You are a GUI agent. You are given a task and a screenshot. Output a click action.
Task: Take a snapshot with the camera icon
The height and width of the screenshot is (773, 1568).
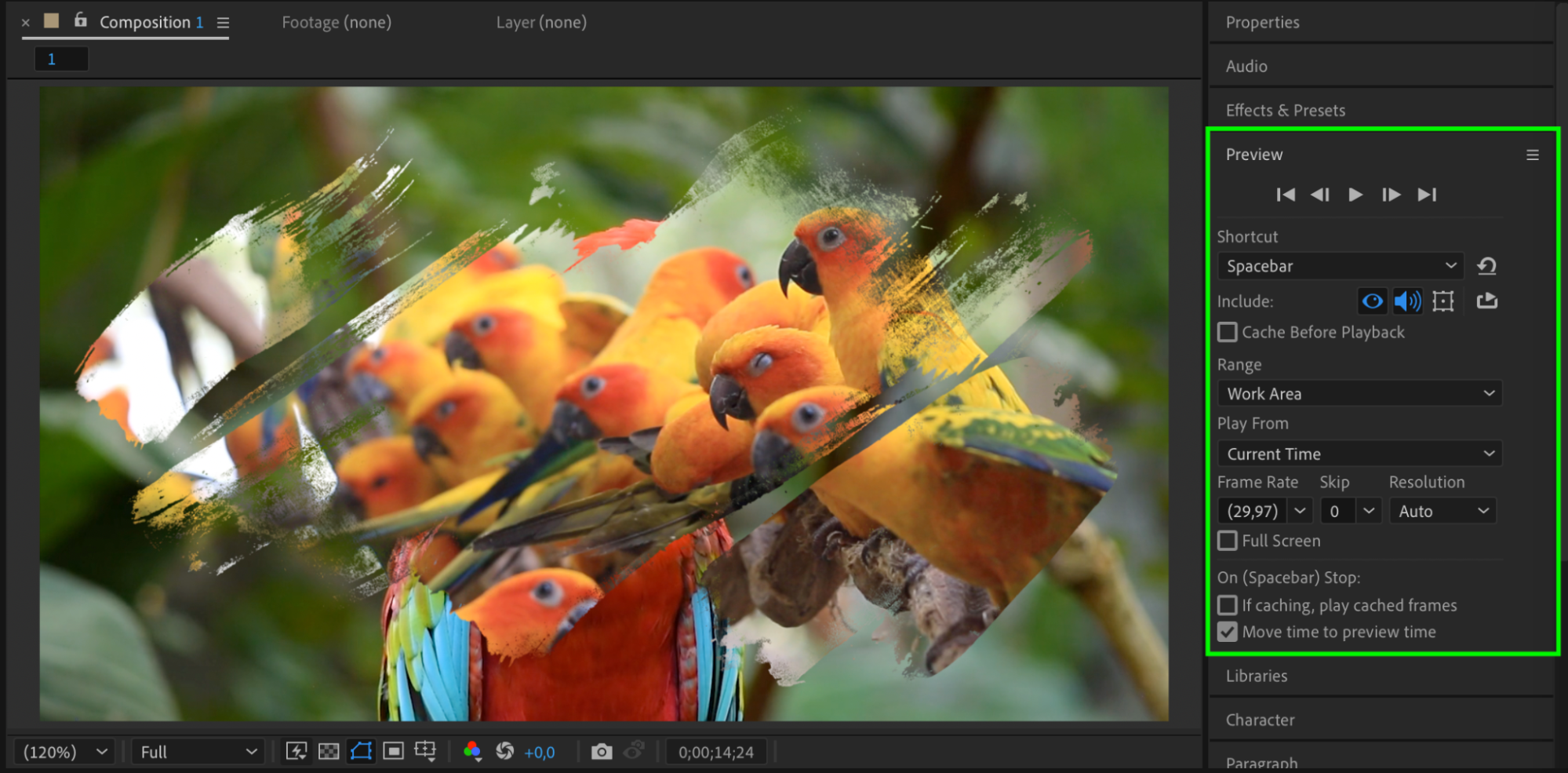(602, 752)
